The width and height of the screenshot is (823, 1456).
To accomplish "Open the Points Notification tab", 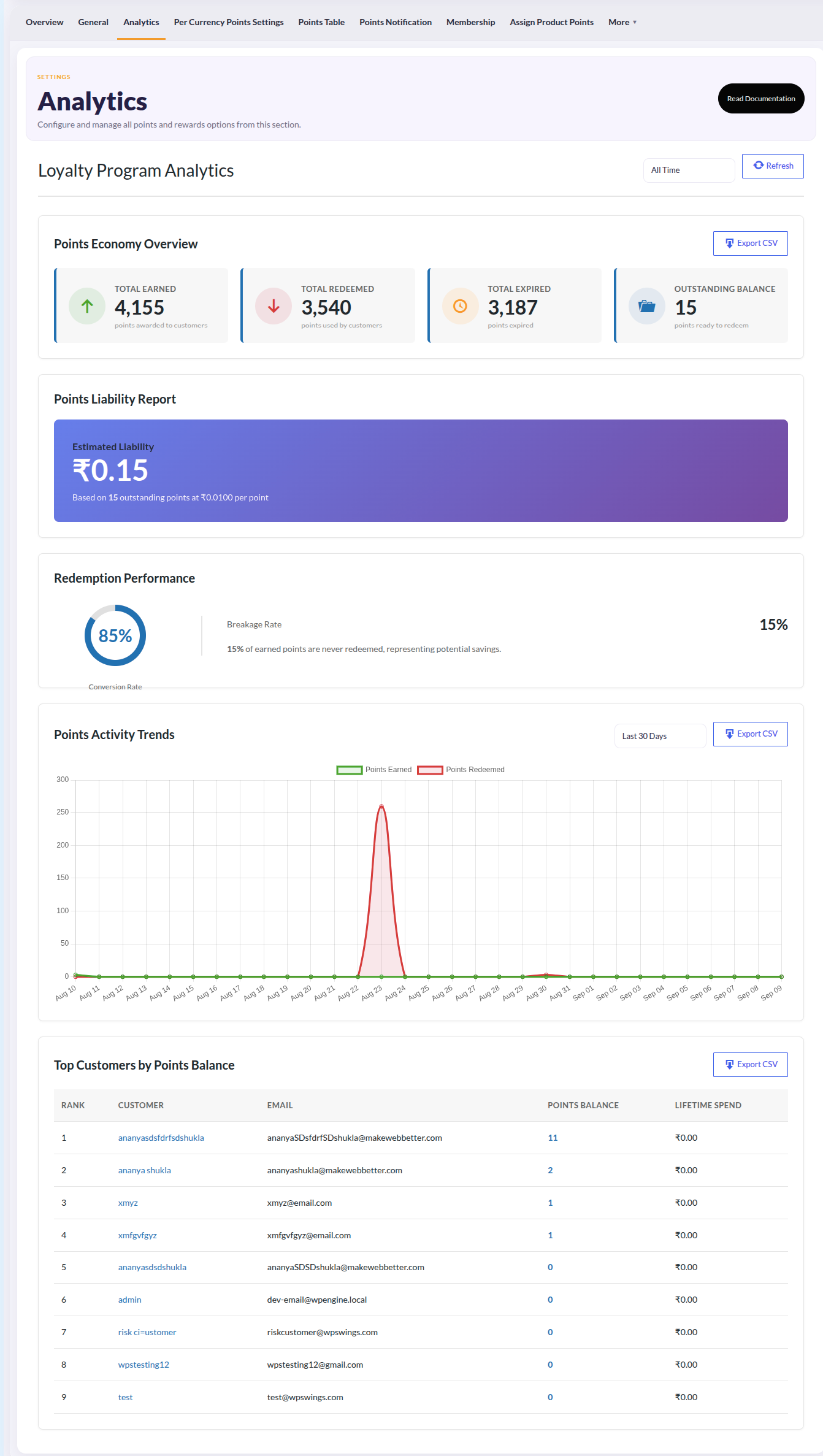I will click(x=396, y=22).
